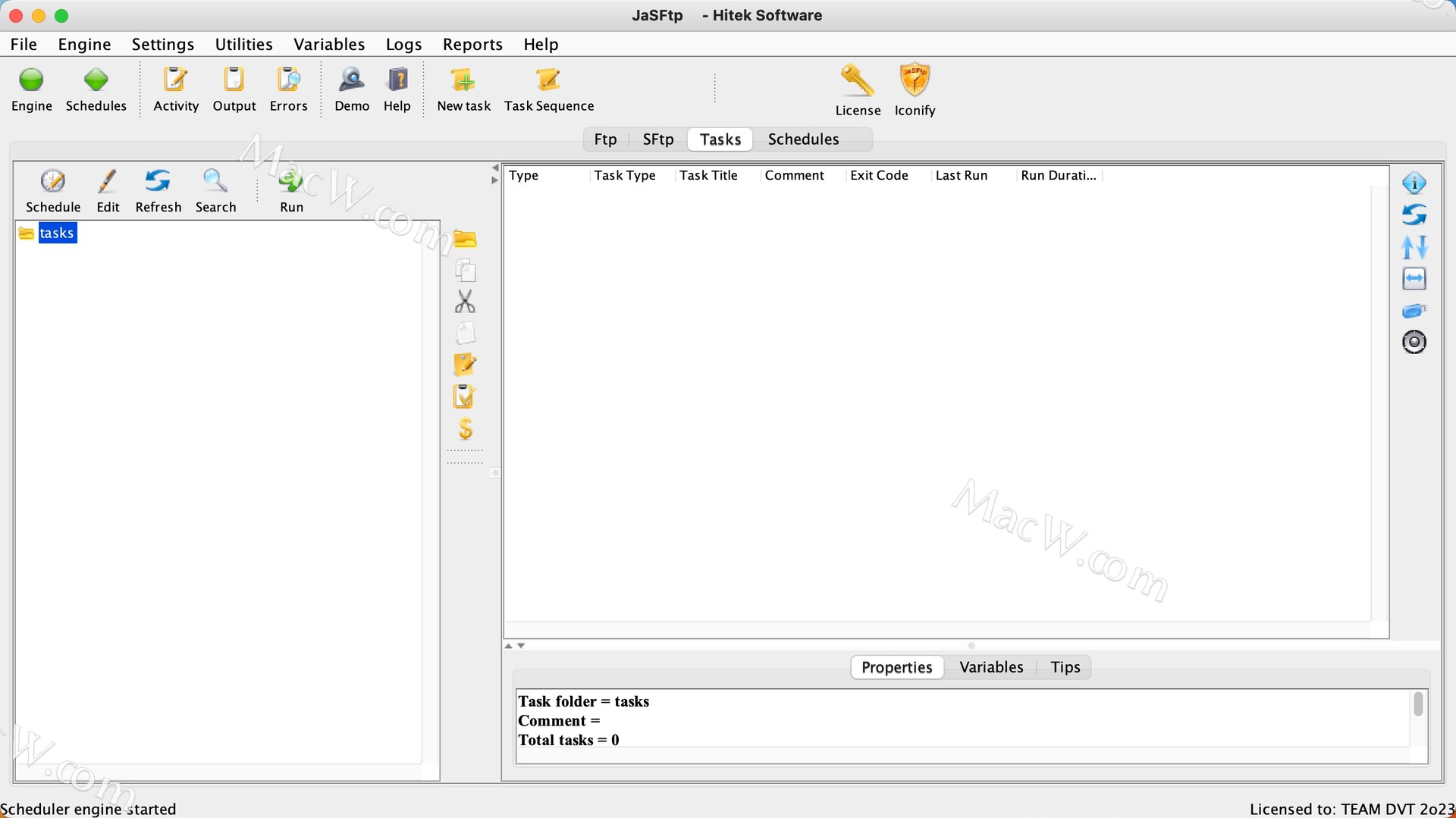Open the Activity log icon
This screenshot has height=818, width=1456.
(176, 80)
